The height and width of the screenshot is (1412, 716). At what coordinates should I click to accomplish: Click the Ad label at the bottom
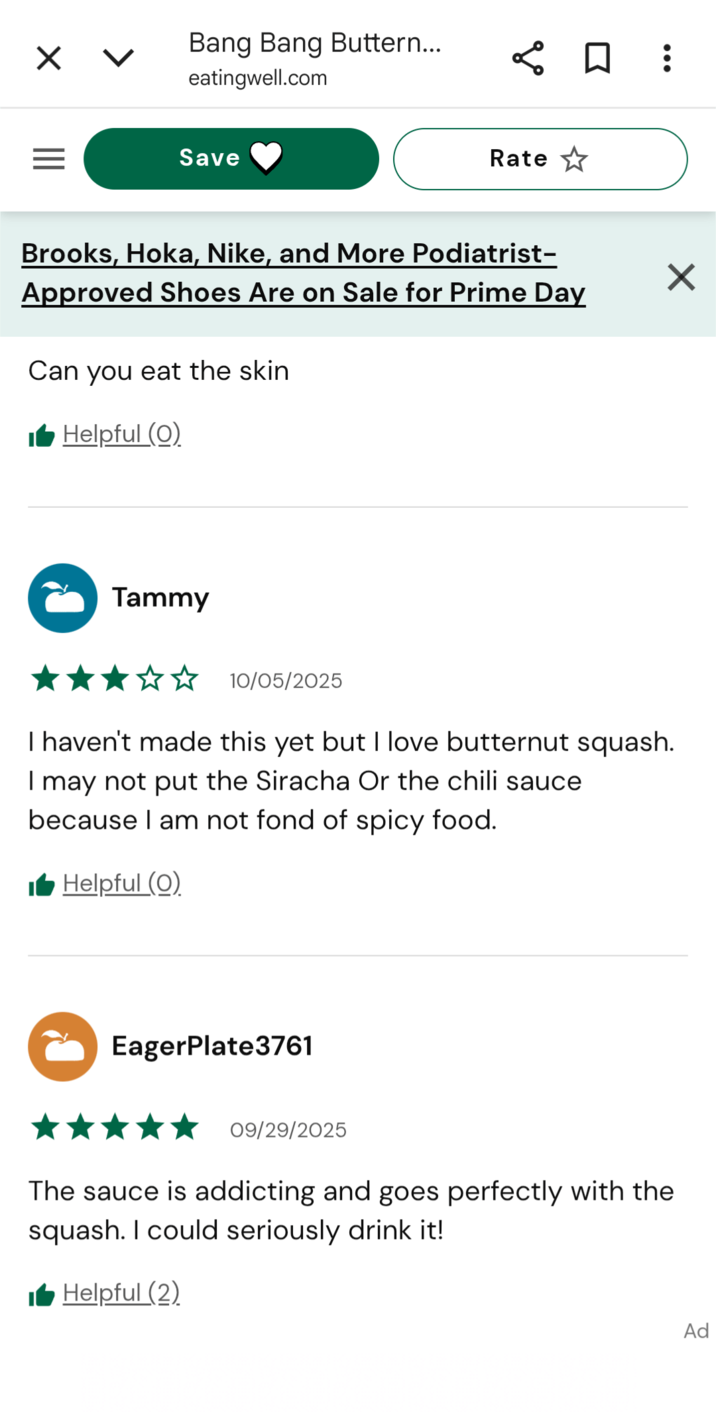click(x=695, y=1331)
